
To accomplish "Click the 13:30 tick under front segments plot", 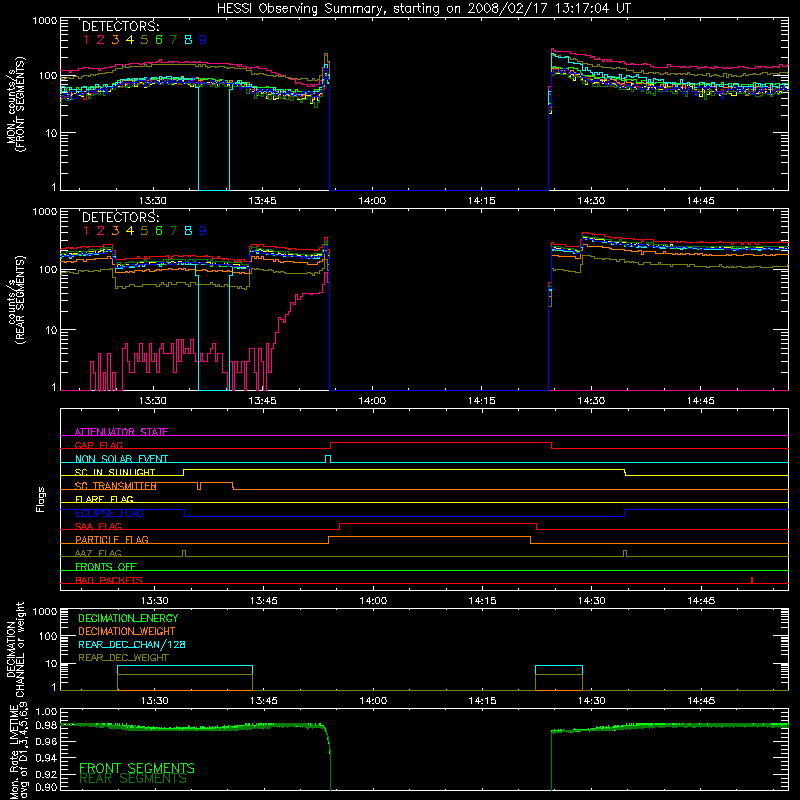I will [153, 201].
